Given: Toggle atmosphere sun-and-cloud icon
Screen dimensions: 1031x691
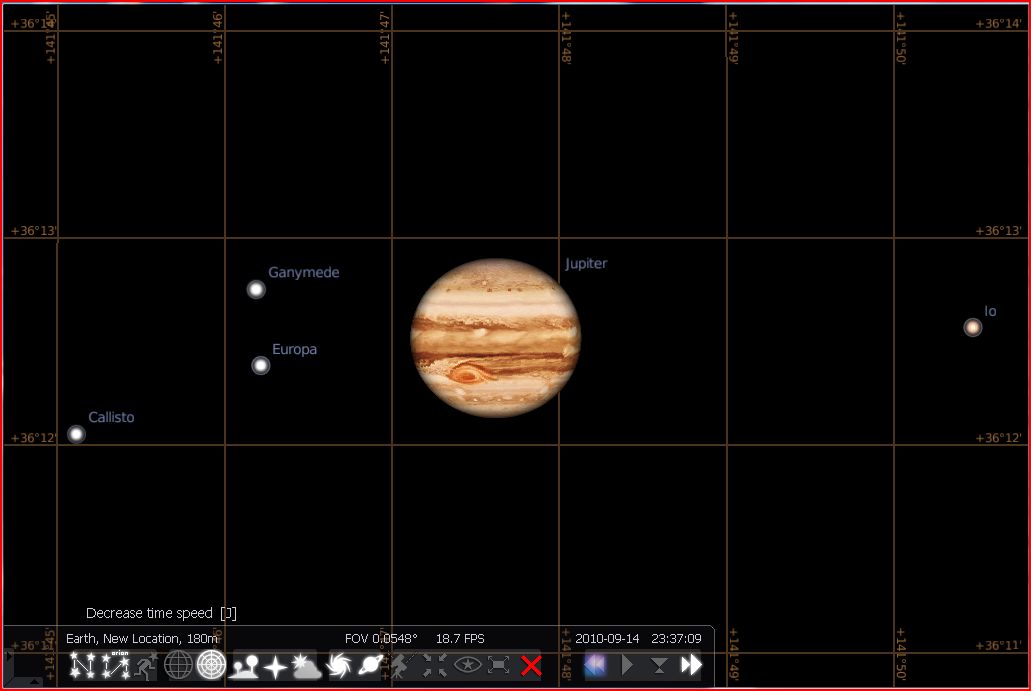Looking at the screenshot, I should pos(306,666).
